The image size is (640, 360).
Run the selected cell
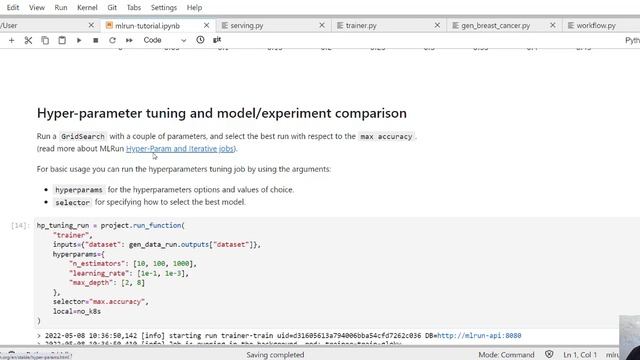[x=79, y=40]
